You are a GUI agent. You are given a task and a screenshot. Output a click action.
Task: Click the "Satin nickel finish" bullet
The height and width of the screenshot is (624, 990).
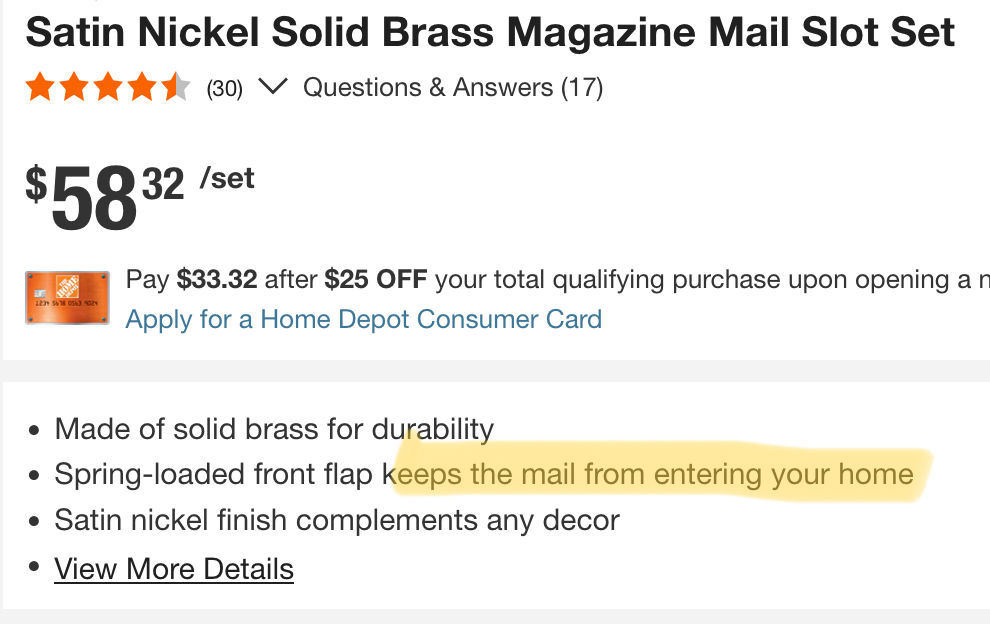point(337,520)
